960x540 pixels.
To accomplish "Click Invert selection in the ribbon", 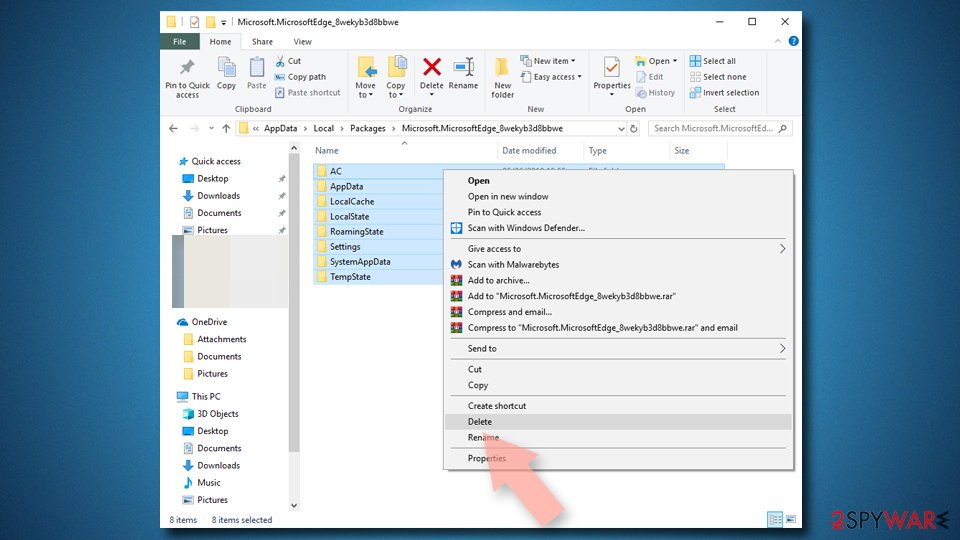I will click(x=724, y=92).
